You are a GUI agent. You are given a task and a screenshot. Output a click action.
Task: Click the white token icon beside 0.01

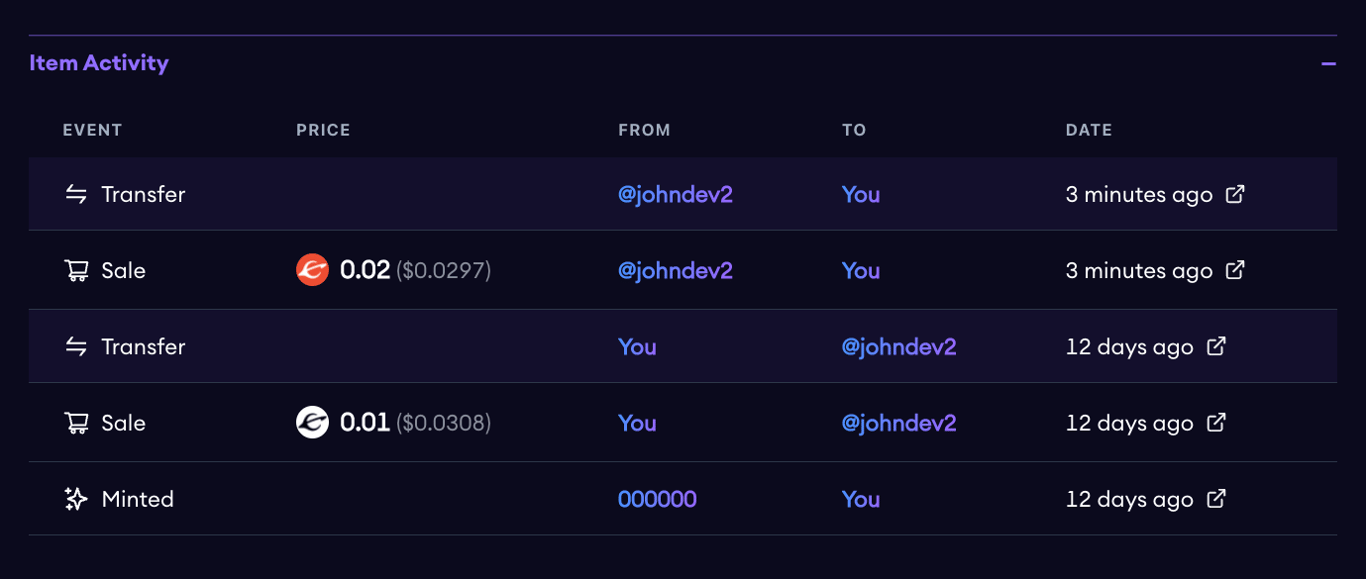click(312, 423)
